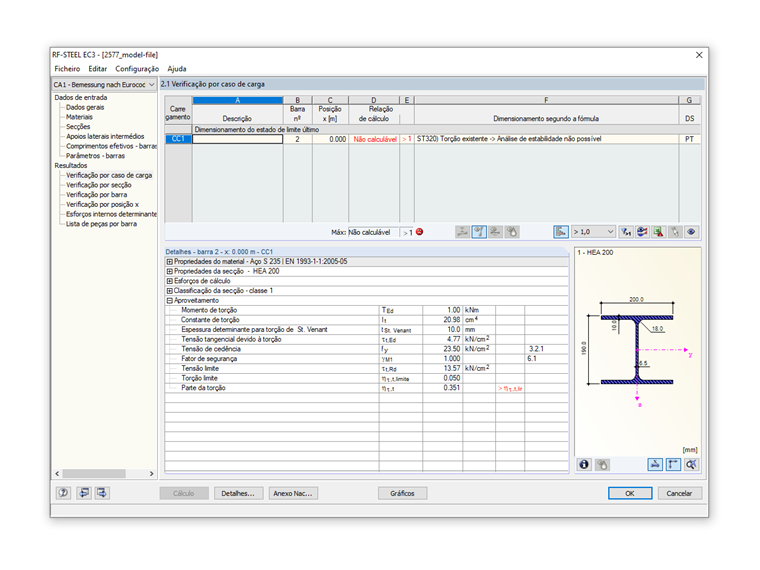Click the third gray filter icon in results toolbar
This screenshot has height=570, width=760.
(495, 232)
